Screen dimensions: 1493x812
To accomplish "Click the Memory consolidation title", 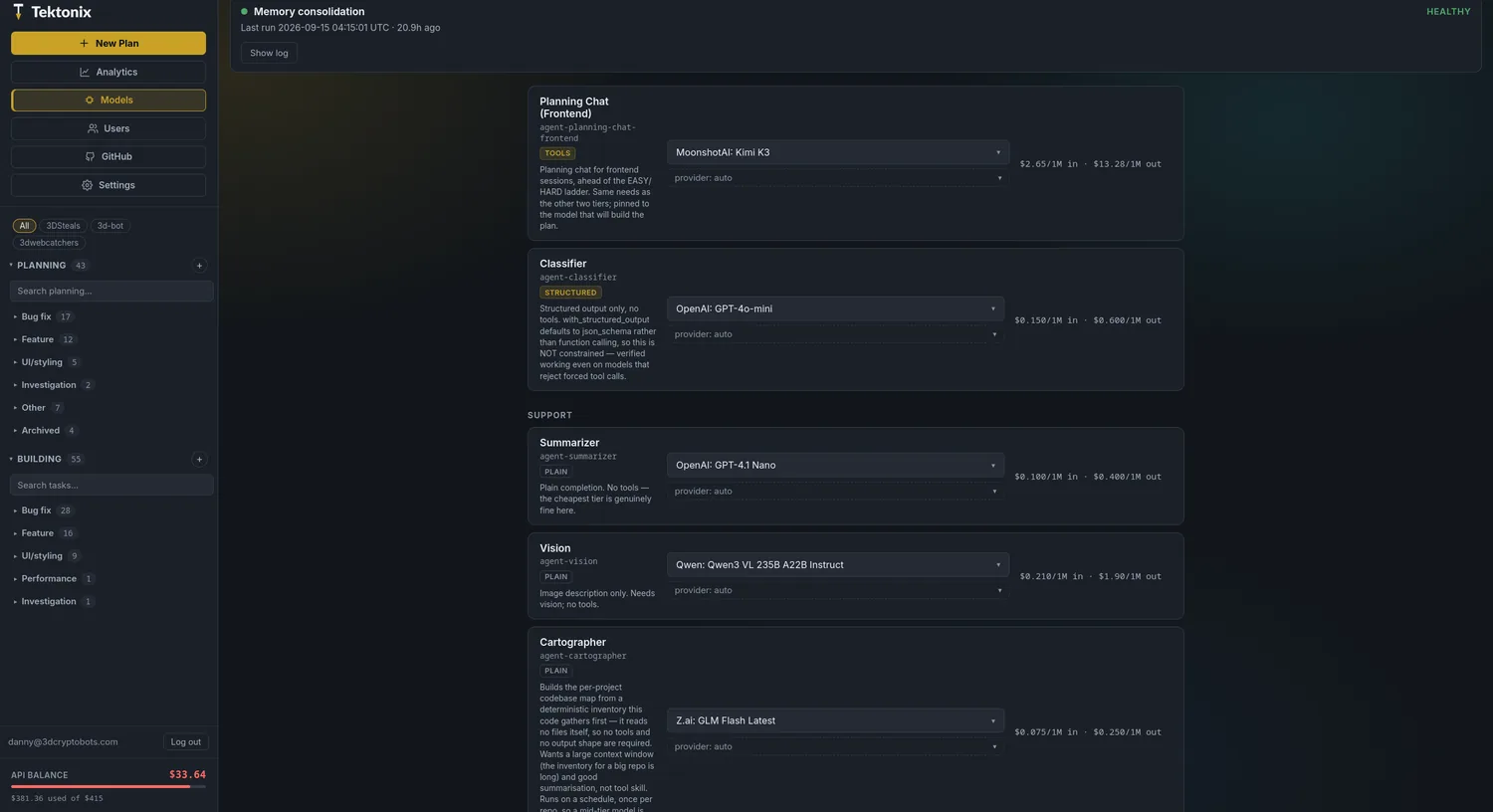I will [309, 12].
